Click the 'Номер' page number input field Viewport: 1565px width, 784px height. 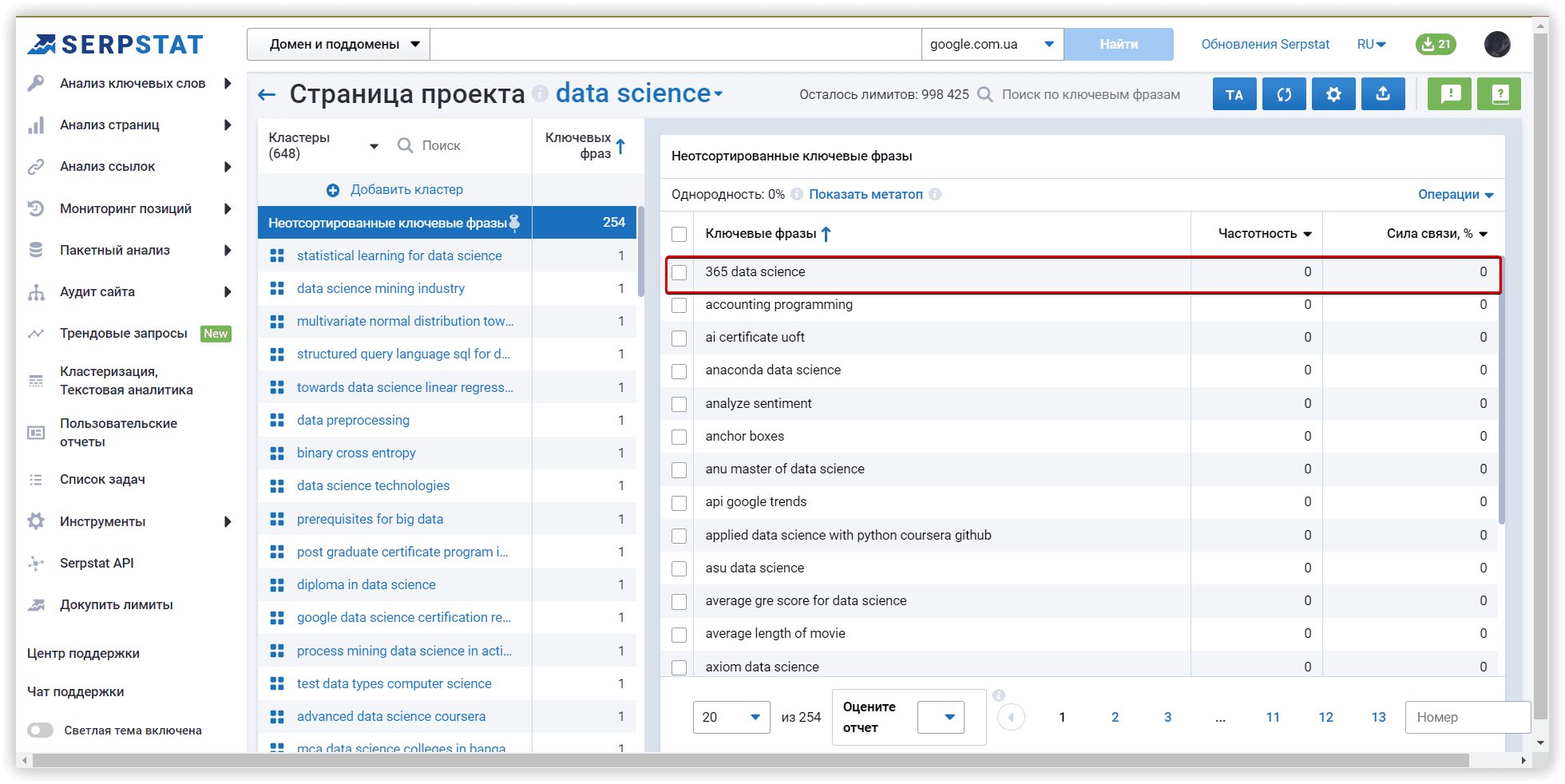pyautogui.click(x=1466, y=717)
